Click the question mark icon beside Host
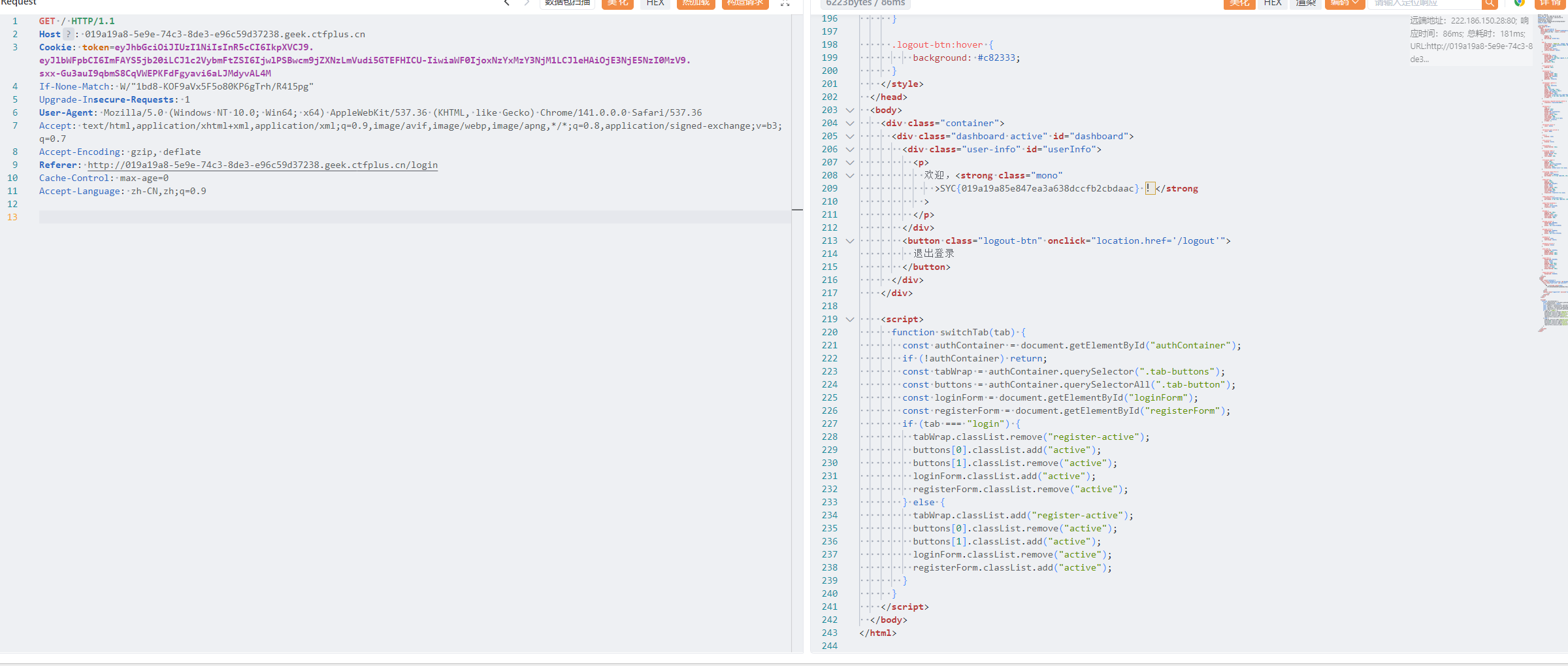Viewport: 1568px width, 666px height. (x=68, y=34)
